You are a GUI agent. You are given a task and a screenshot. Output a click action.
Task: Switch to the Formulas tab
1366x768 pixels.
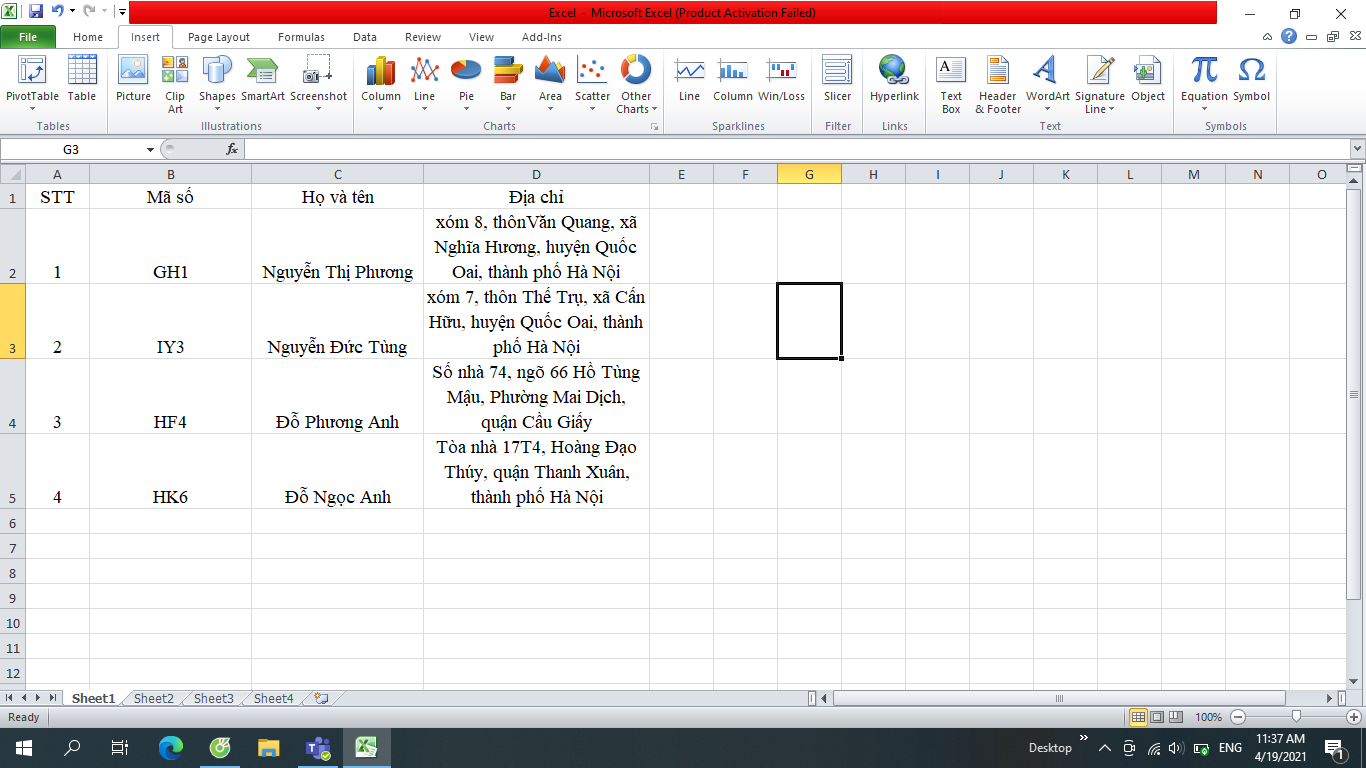click(x=301, y=37)
